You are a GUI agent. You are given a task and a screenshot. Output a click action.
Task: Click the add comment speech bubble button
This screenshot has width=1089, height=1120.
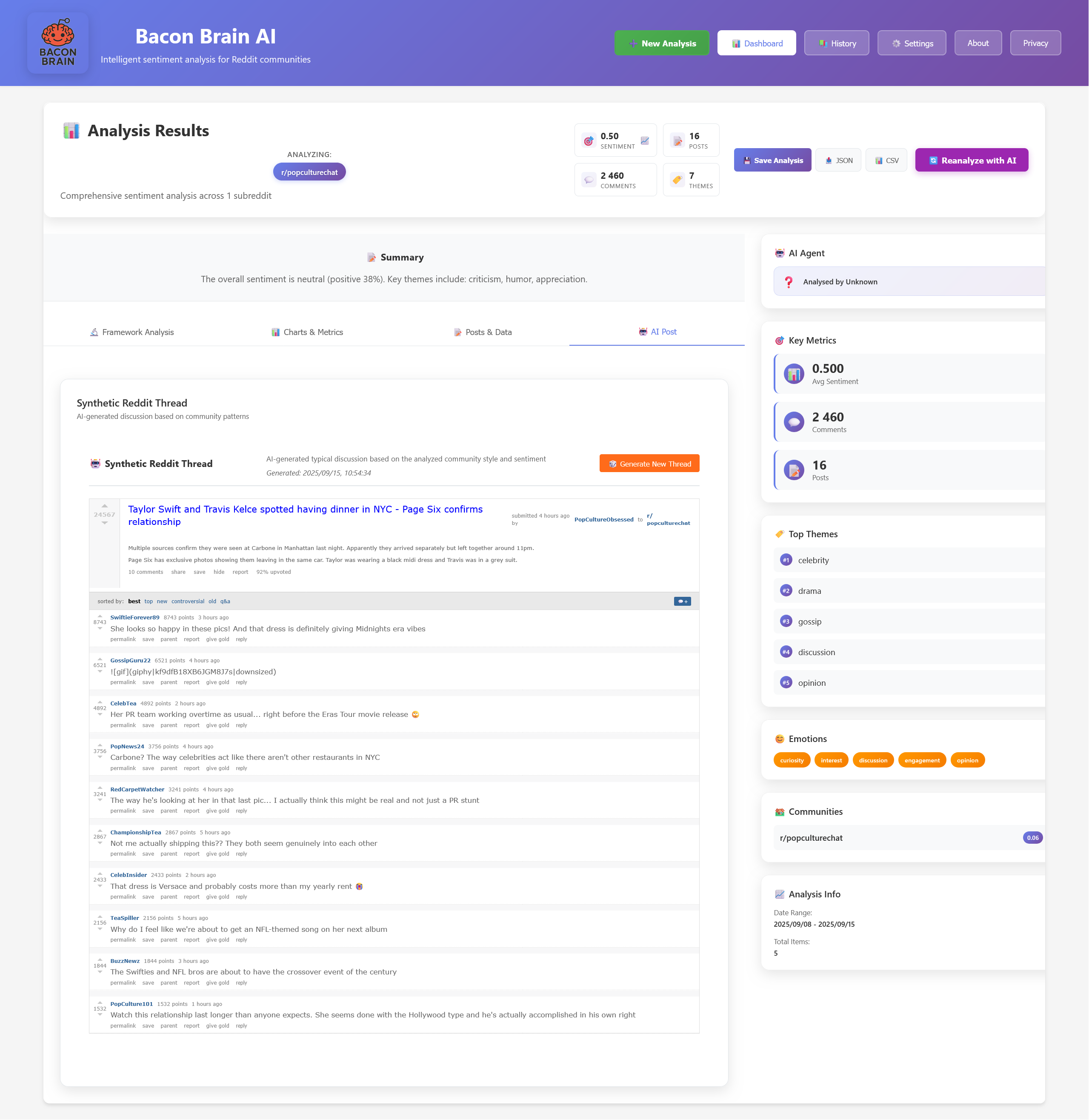coord(682,601)
